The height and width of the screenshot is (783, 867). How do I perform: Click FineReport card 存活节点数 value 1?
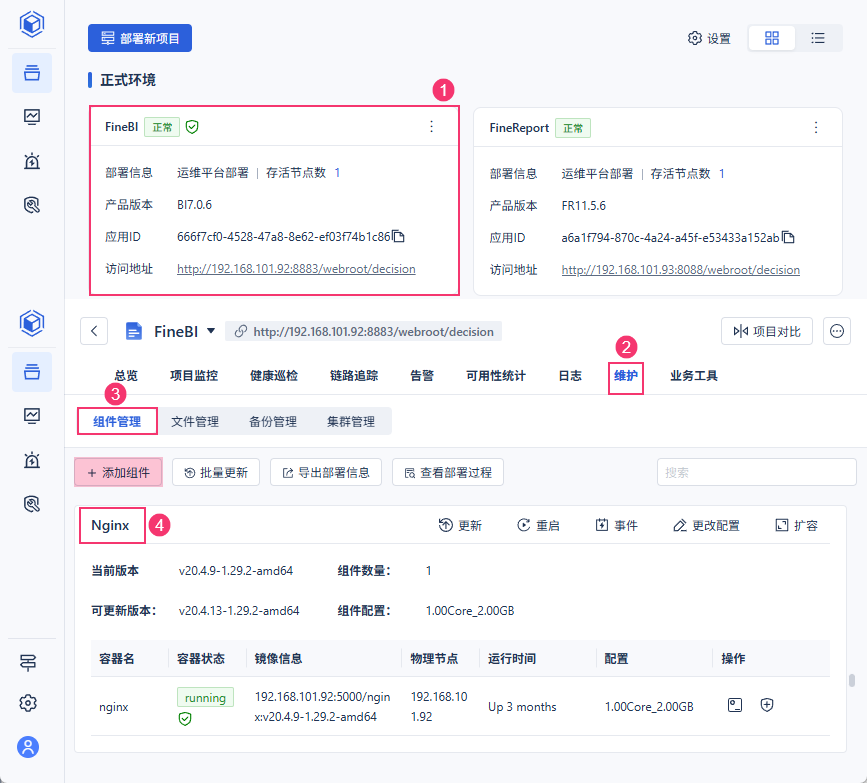point(722,174)
